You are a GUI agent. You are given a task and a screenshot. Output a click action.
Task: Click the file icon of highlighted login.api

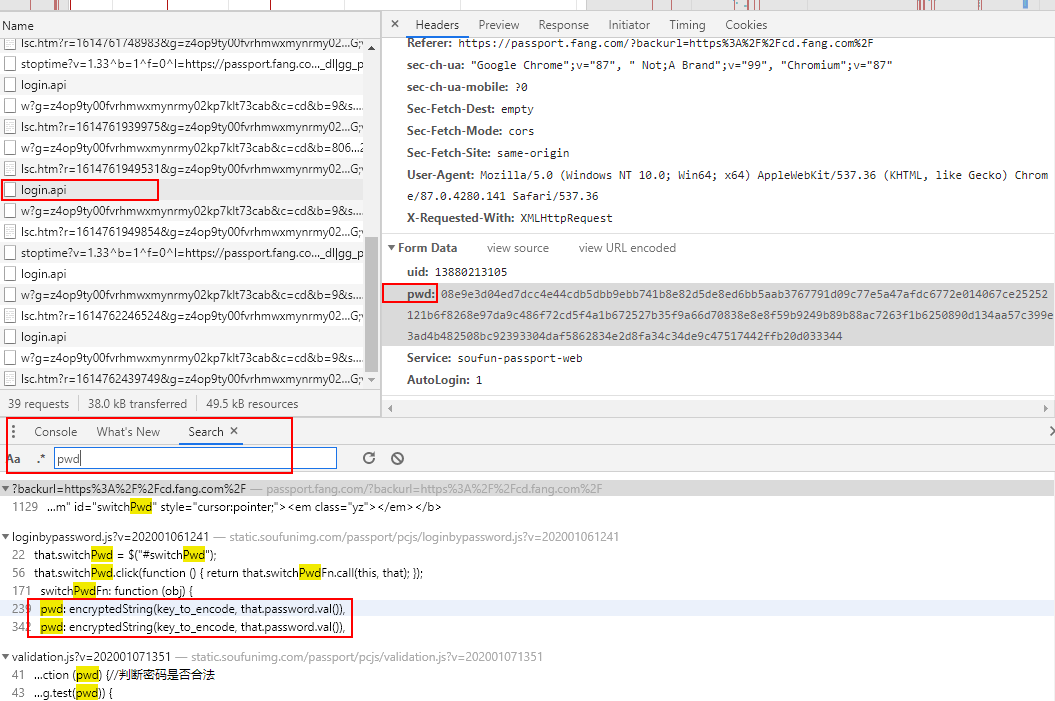[x=11, y=189]
